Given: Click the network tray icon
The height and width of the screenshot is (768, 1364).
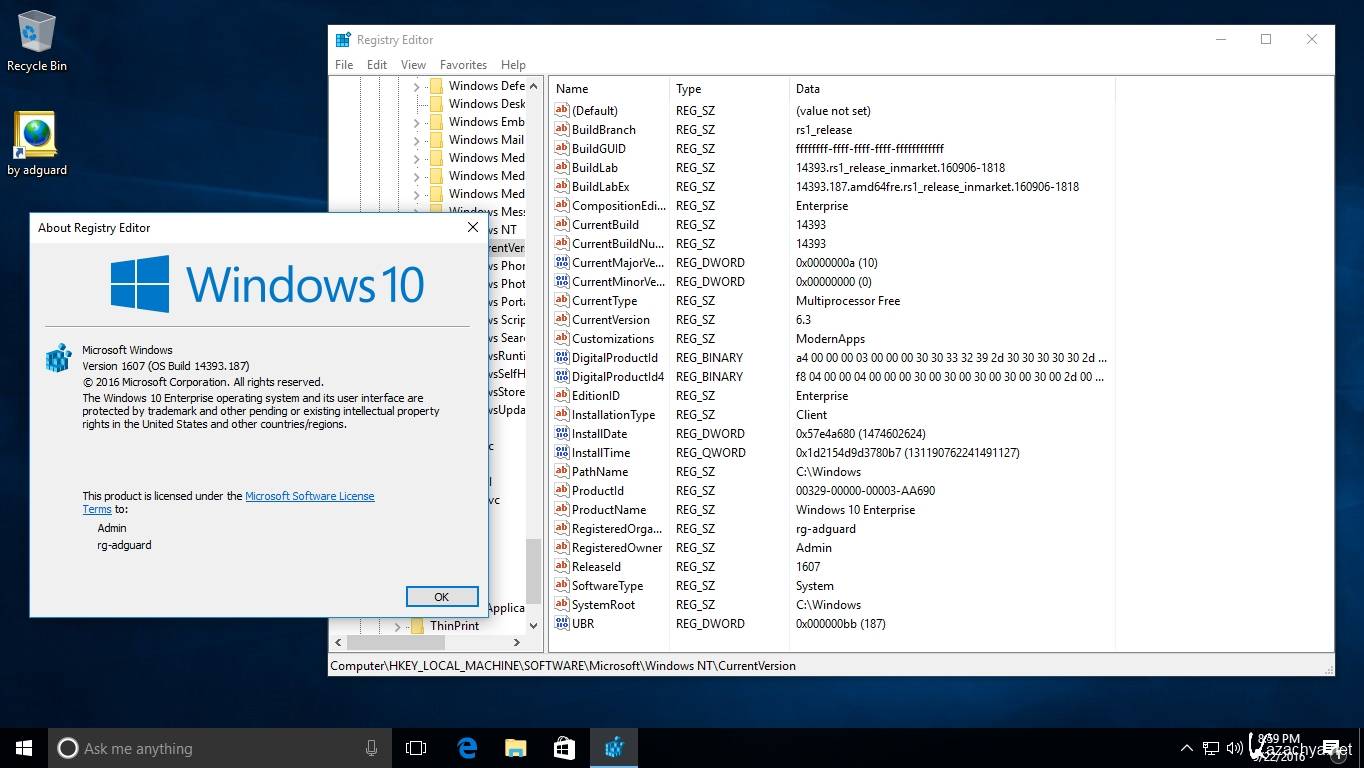Looking at the screenshot, I should (1211, 748).
